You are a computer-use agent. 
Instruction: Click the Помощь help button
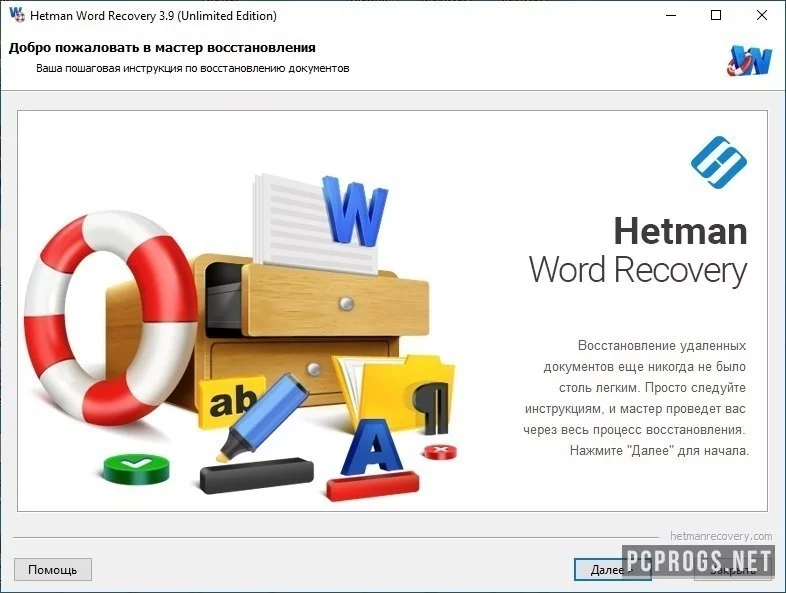[x=53, y=569]
